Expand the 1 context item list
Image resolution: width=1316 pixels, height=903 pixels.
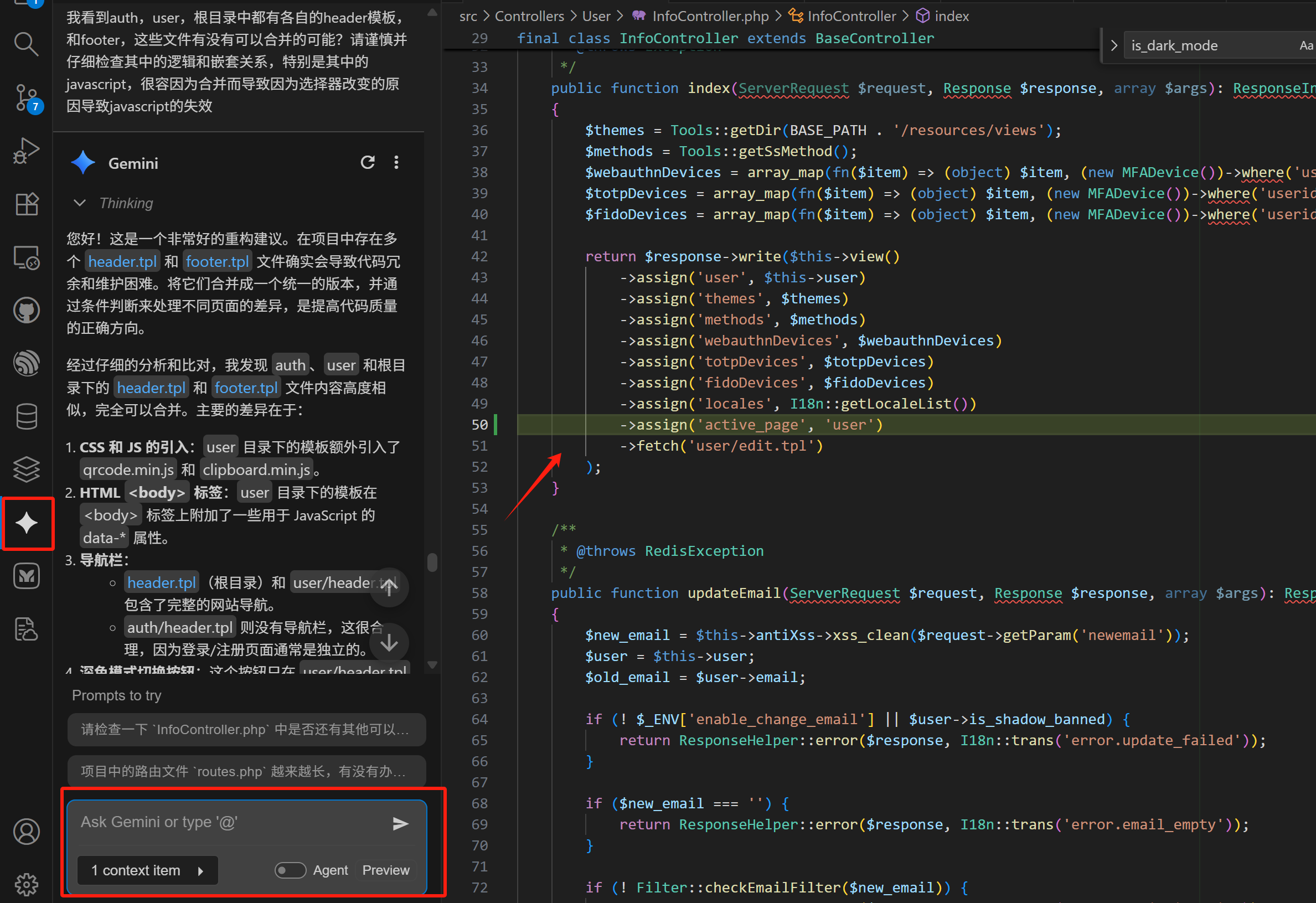[147, 870]
